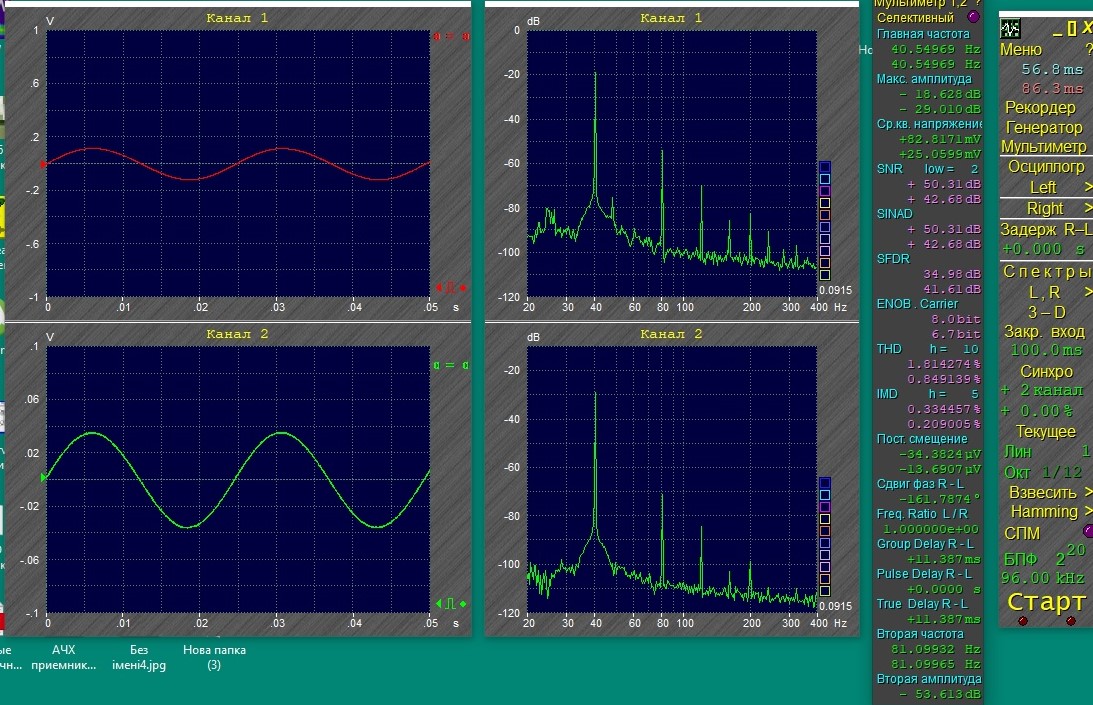Viewport: 1093px width, 705px height.
Task: Expand the L, R spectra submenu arrow
Action: pos(1088,292)
